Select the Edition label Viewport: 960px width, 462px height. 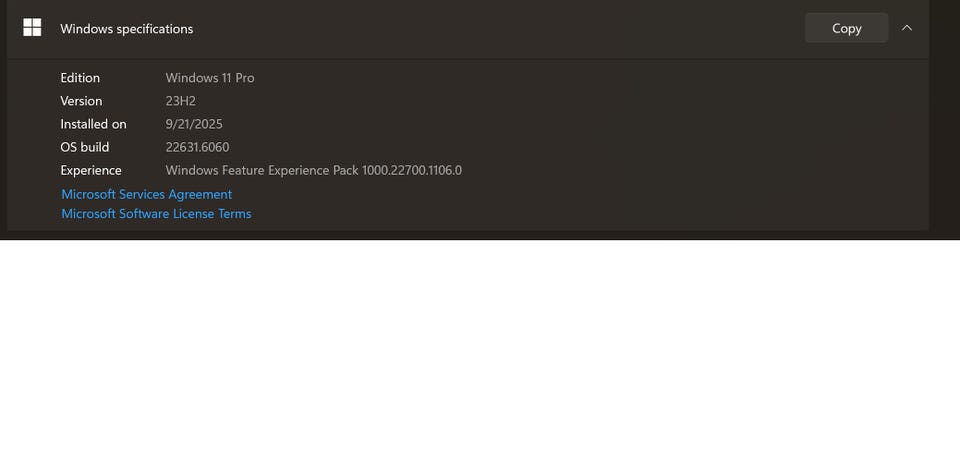point(80,78)
